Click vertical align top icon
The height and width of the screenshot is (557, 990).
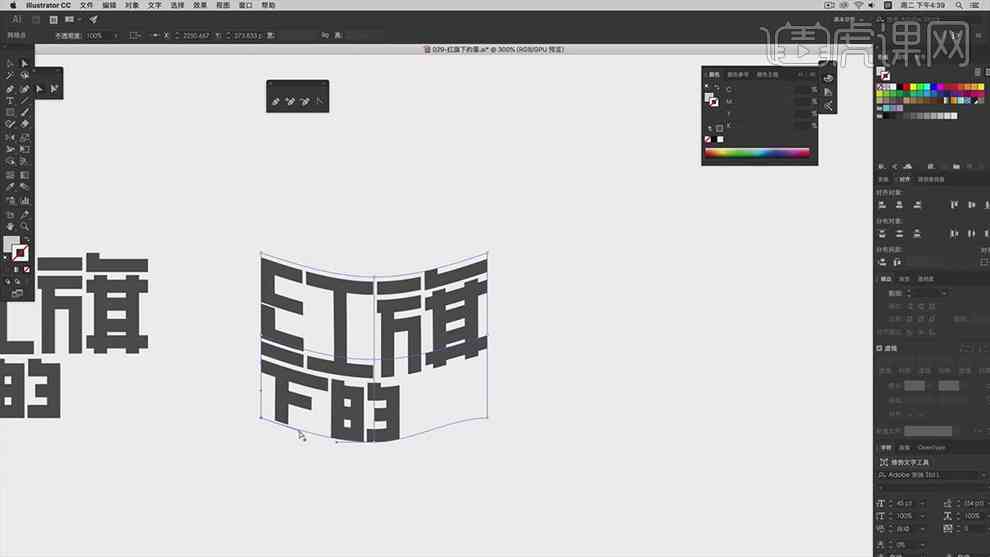point(954,205)
